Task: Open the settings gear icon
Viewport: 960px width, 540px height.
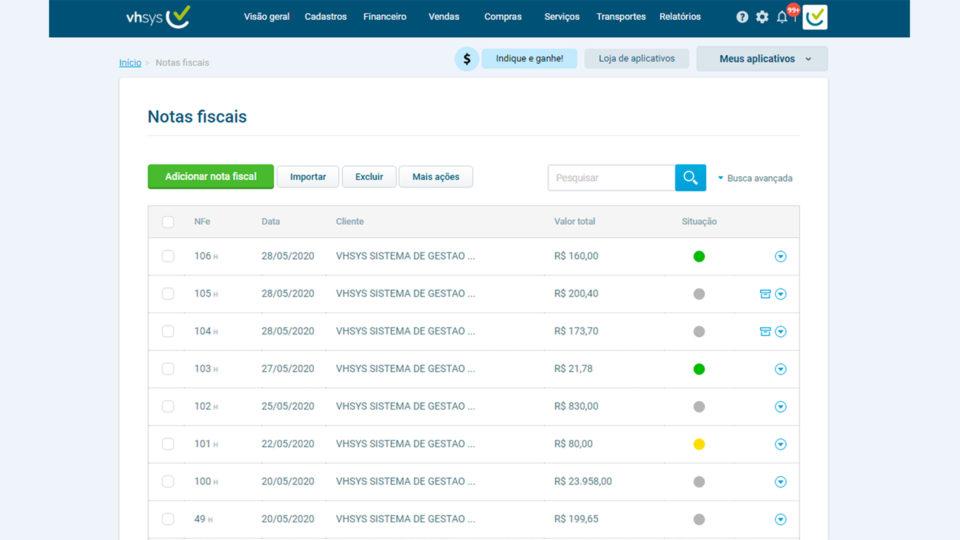Action: 762,17
